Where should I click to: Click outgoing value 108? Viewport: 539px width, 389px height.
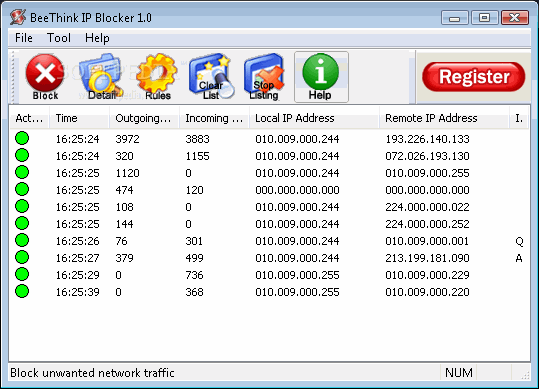[124, 207]
